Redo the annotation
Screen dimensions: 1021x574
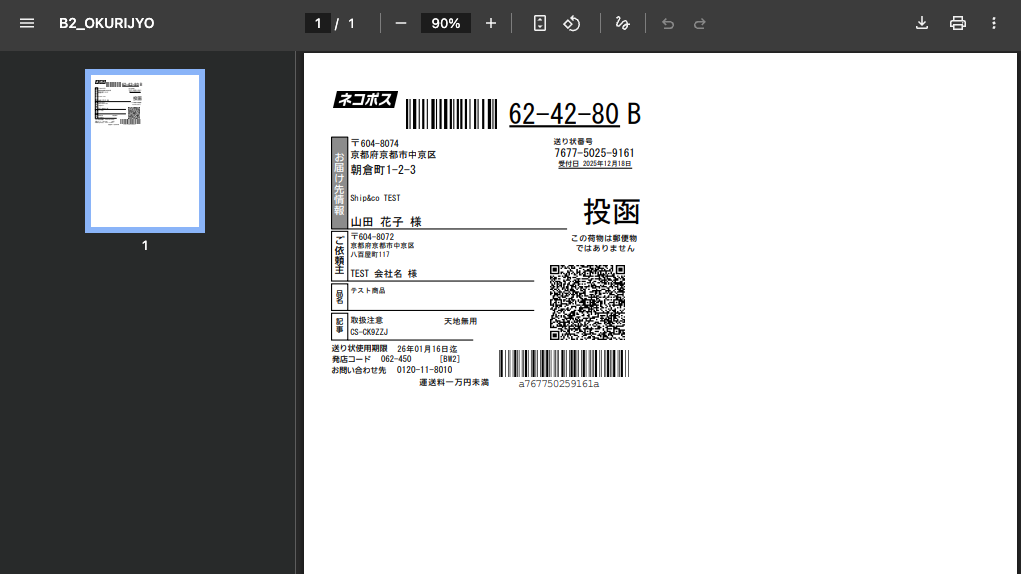click(700, 23)
